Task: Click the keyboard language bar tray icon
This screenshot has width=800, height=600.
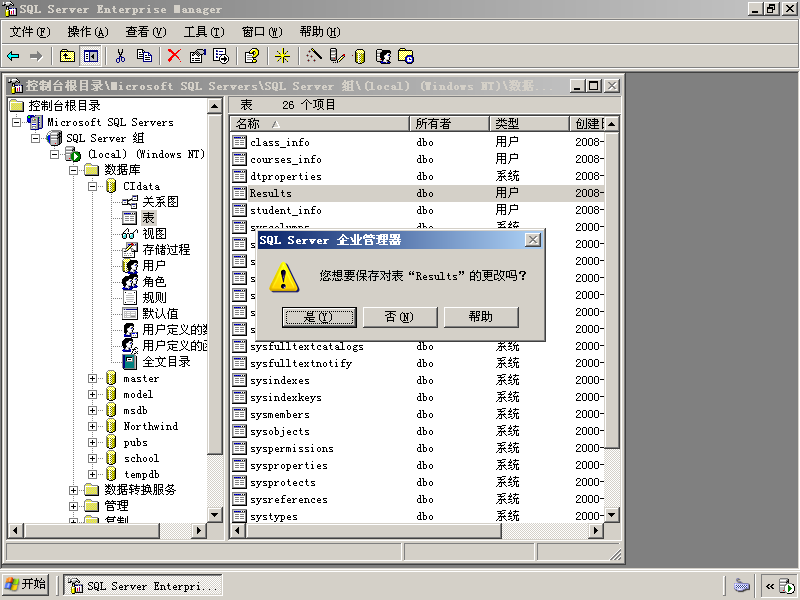Action: coord(741,585)
